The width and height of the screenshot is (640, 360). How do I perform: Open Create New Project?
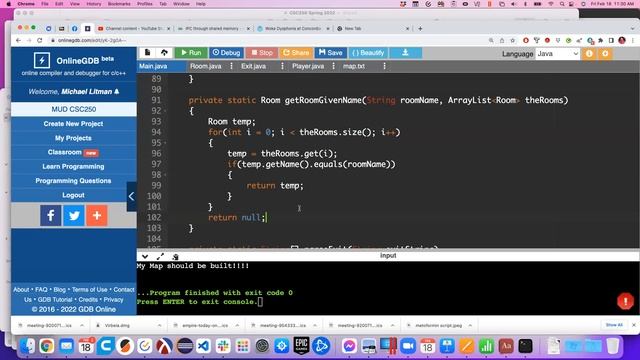(x=73, y=124)
